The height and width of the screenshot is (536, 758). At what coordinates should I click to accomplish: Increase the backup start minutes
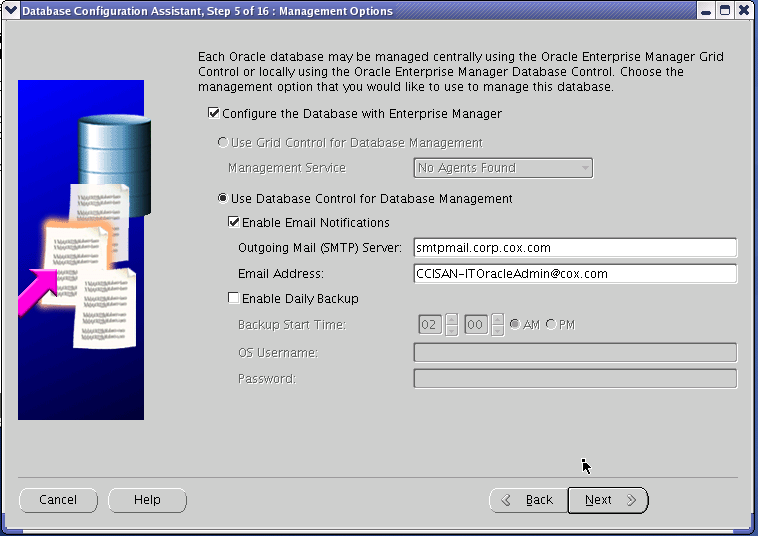click(x=497, y=319)
